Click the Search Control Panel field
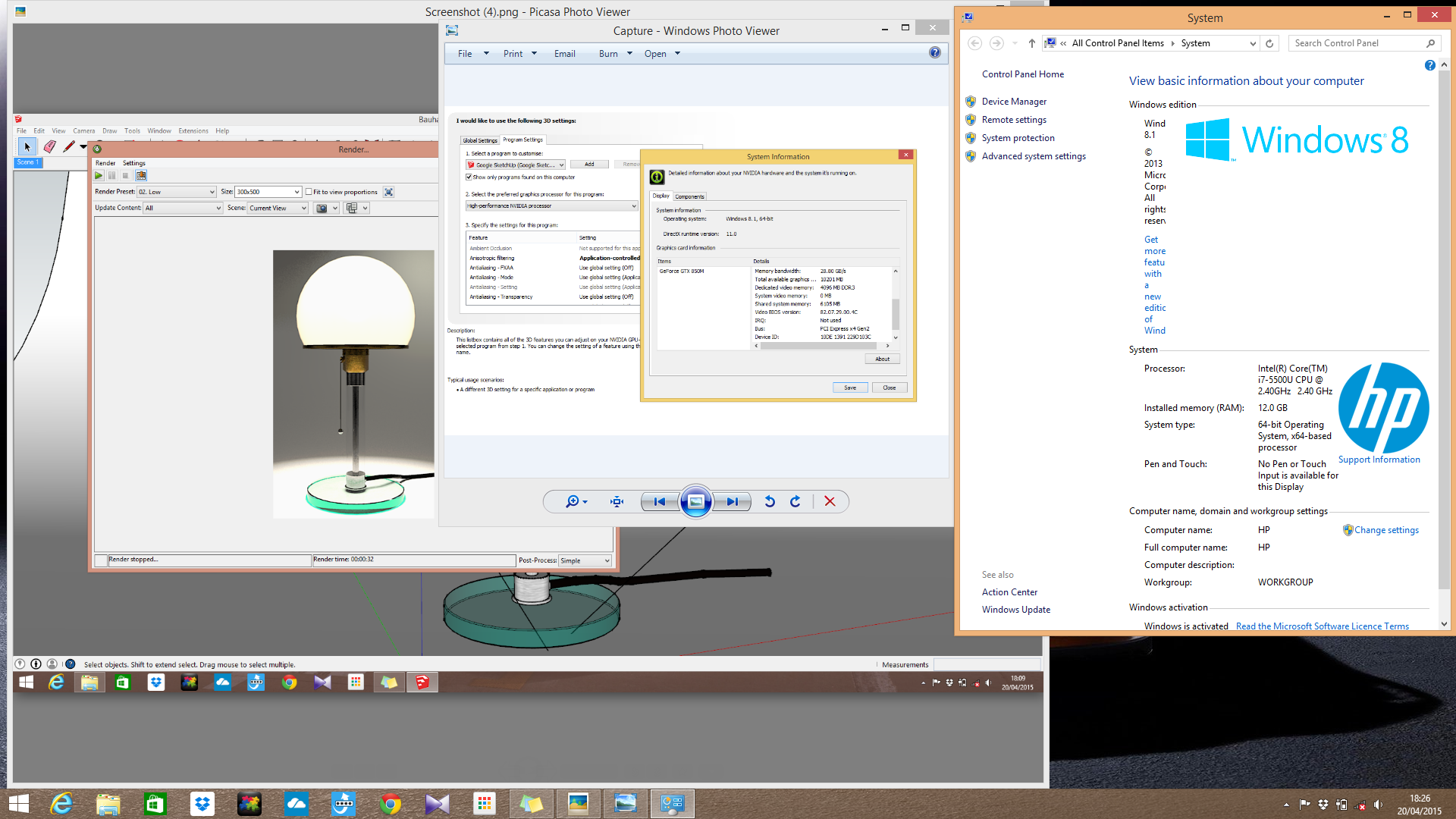 point(1356,43)
